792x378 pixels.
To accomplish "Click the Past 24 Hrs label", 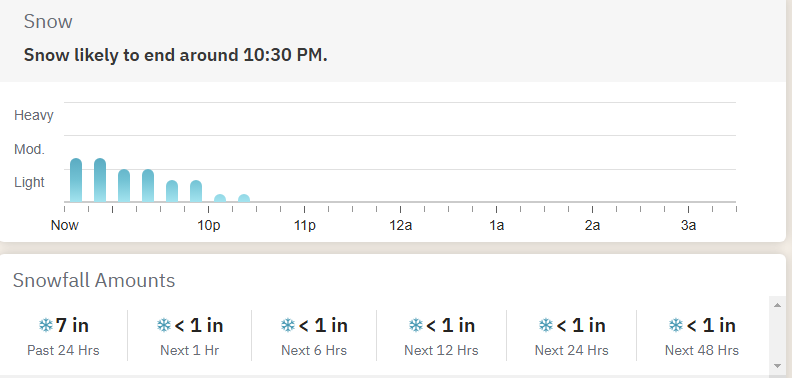I will pyautogui.click(x=63, y=350).
